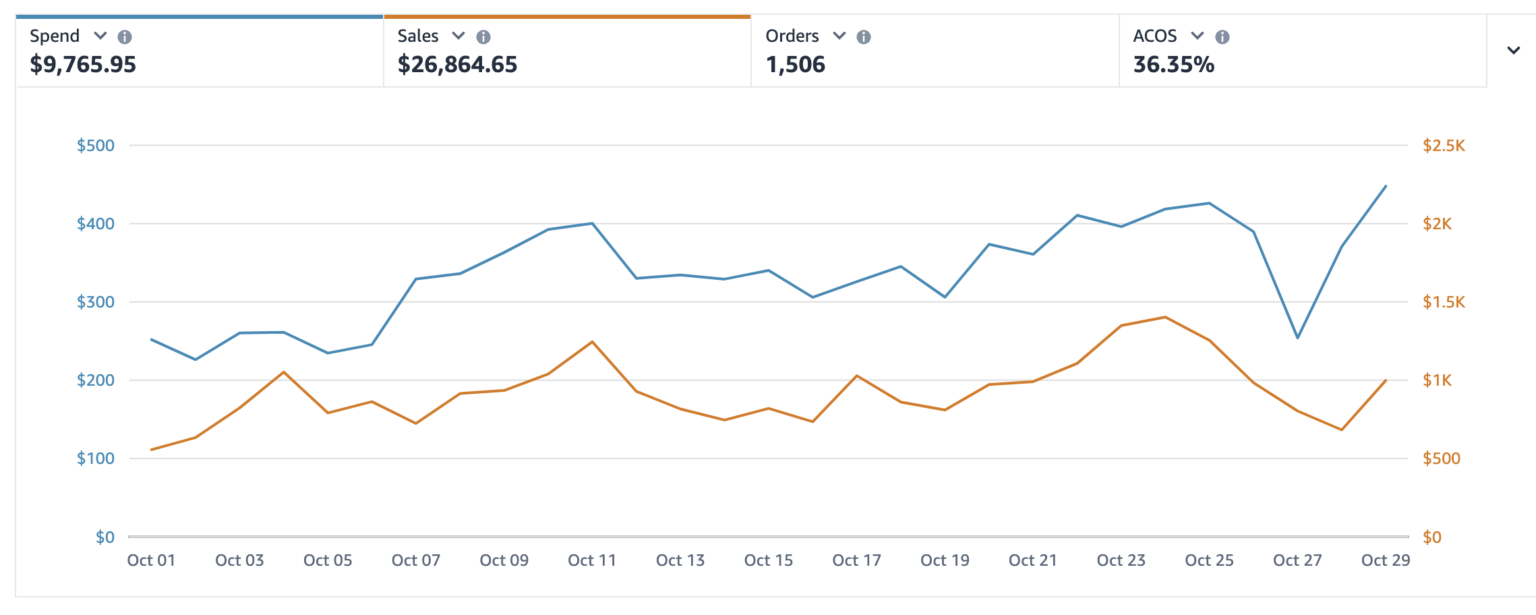Click the blue Spend color bar
Image resolution: width=1536 pixels, height=615 pixels.
(199, 16)
